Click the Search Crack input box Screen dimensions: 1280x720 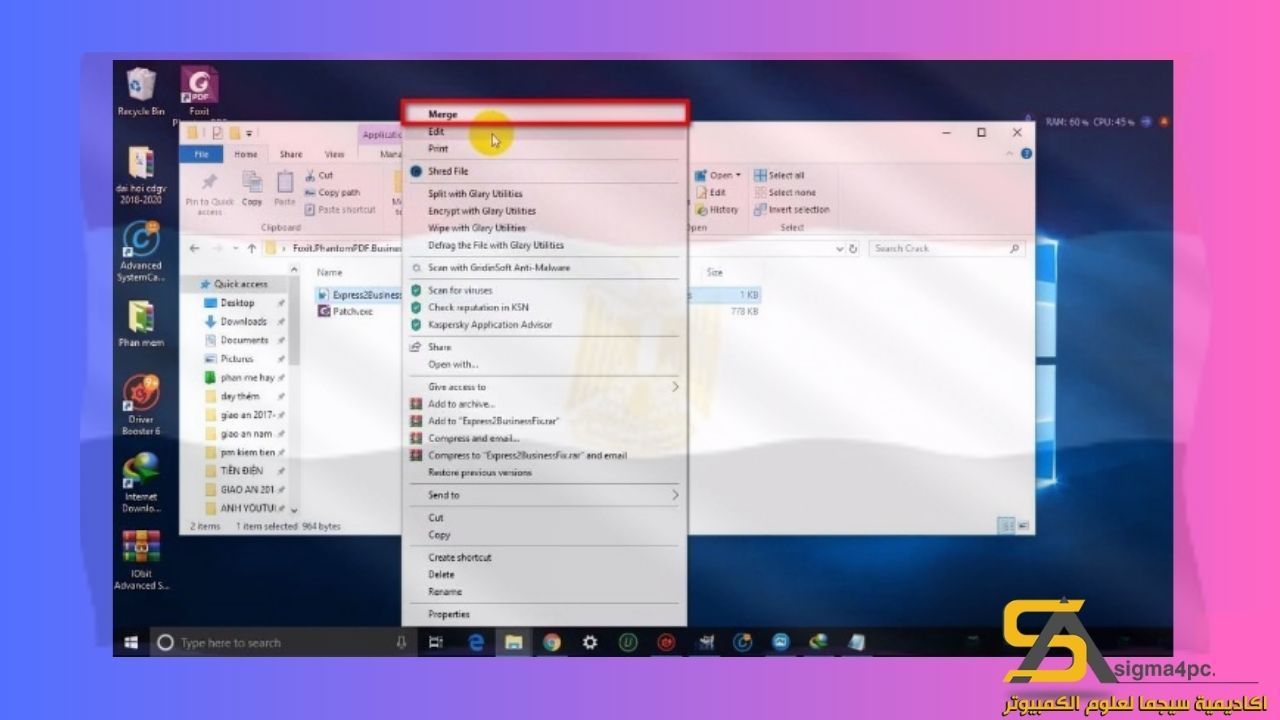(945, 248)
